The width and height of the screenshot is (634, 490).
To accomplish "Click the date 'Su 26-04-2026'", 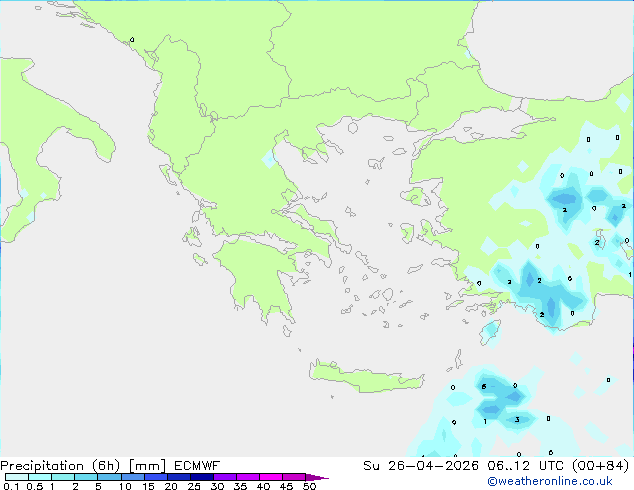I will tap(421, 466).
